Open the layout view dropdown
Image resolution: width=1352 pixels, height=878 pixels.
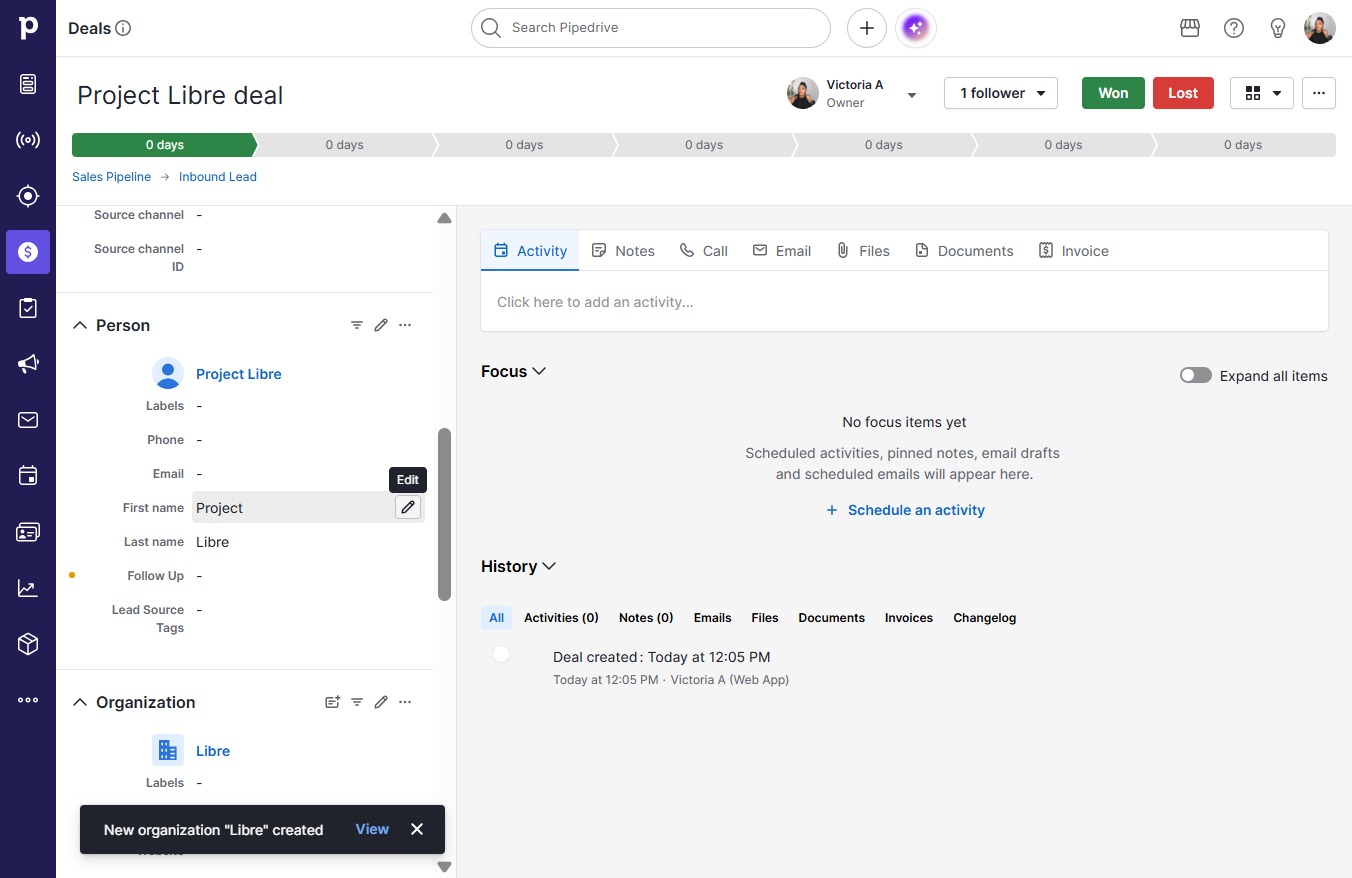(x=1262, y=93)
